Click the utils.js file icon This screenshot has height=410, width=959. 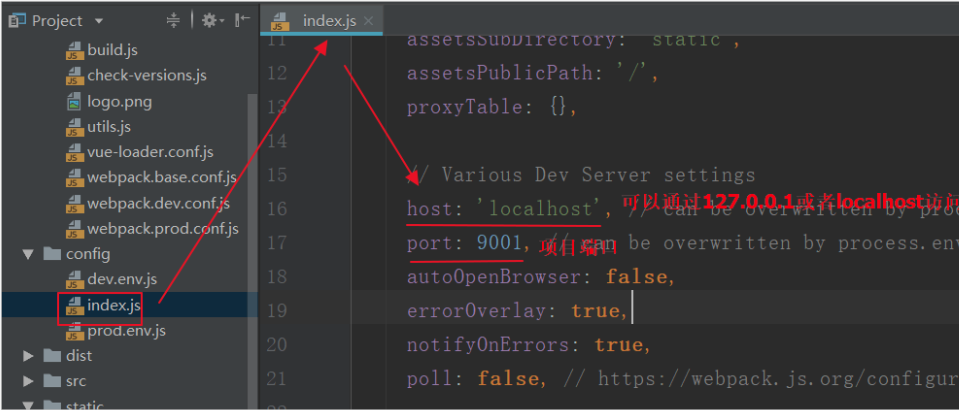[x=74, y=127]
